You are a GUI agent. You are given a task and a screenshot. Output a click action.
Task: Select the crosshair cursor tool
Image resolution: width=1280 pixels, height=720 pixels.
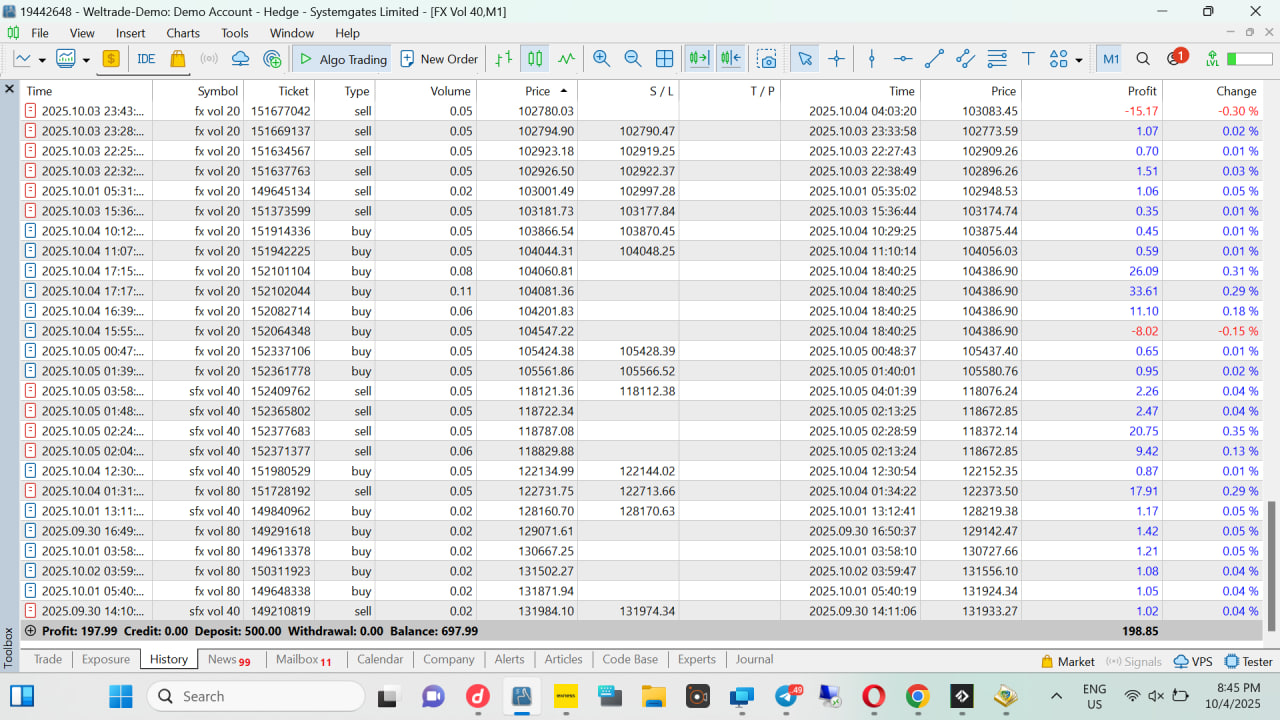837,59
